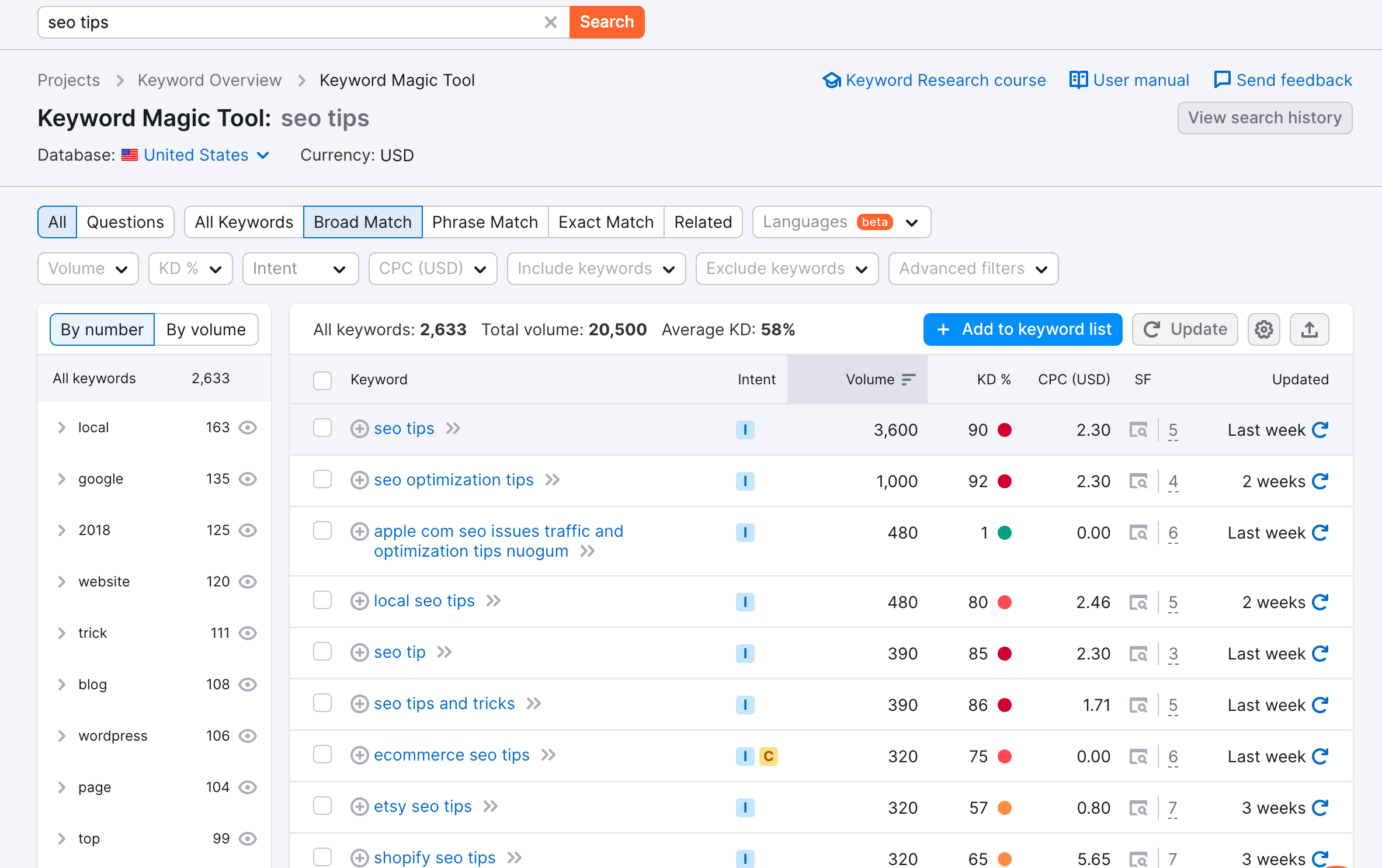Refresh the 'seo tips' row data

[1320, 430]
